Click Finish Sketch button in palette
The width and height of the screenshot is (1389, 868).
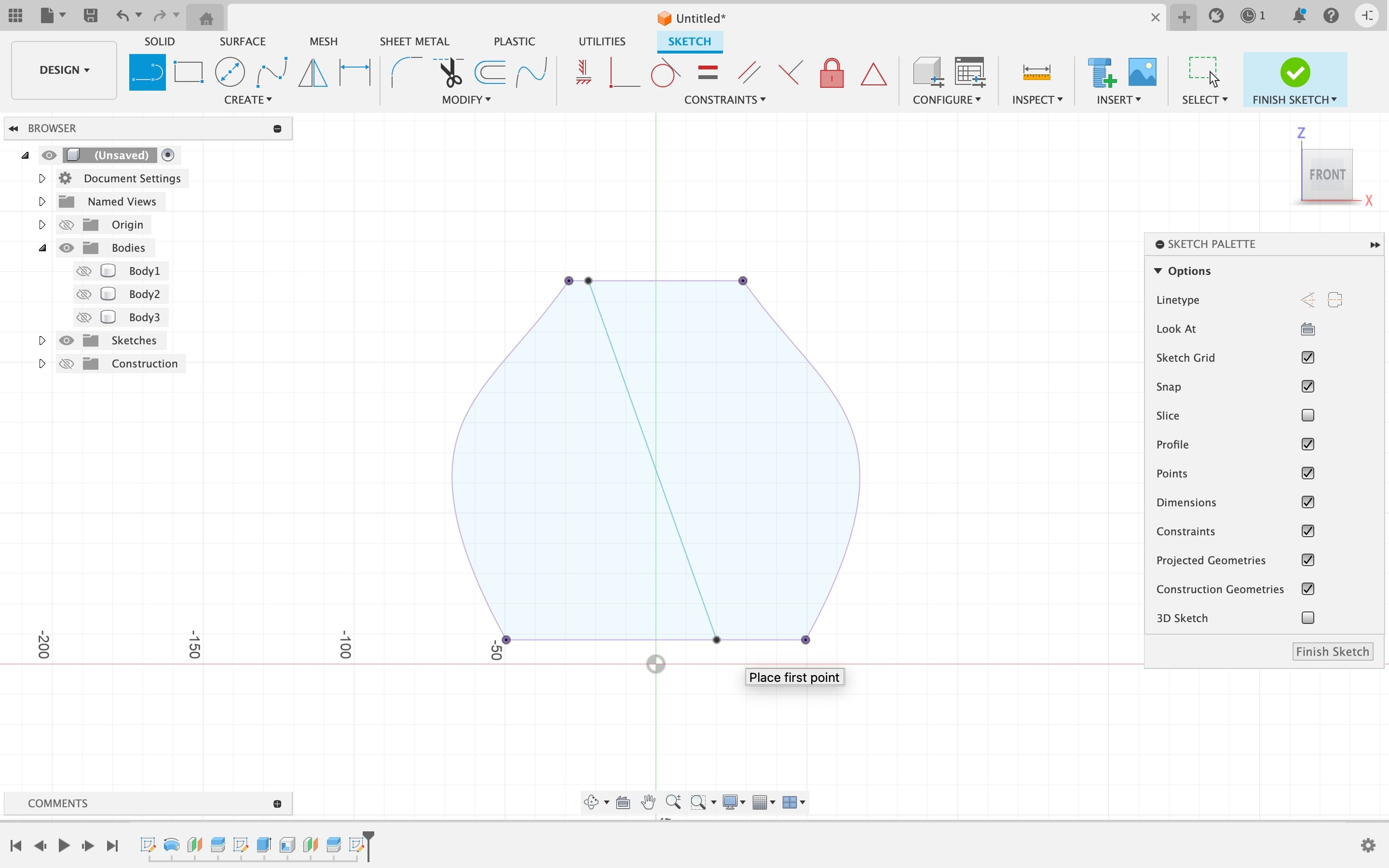pyautogui.click(x=1332, y=651)
